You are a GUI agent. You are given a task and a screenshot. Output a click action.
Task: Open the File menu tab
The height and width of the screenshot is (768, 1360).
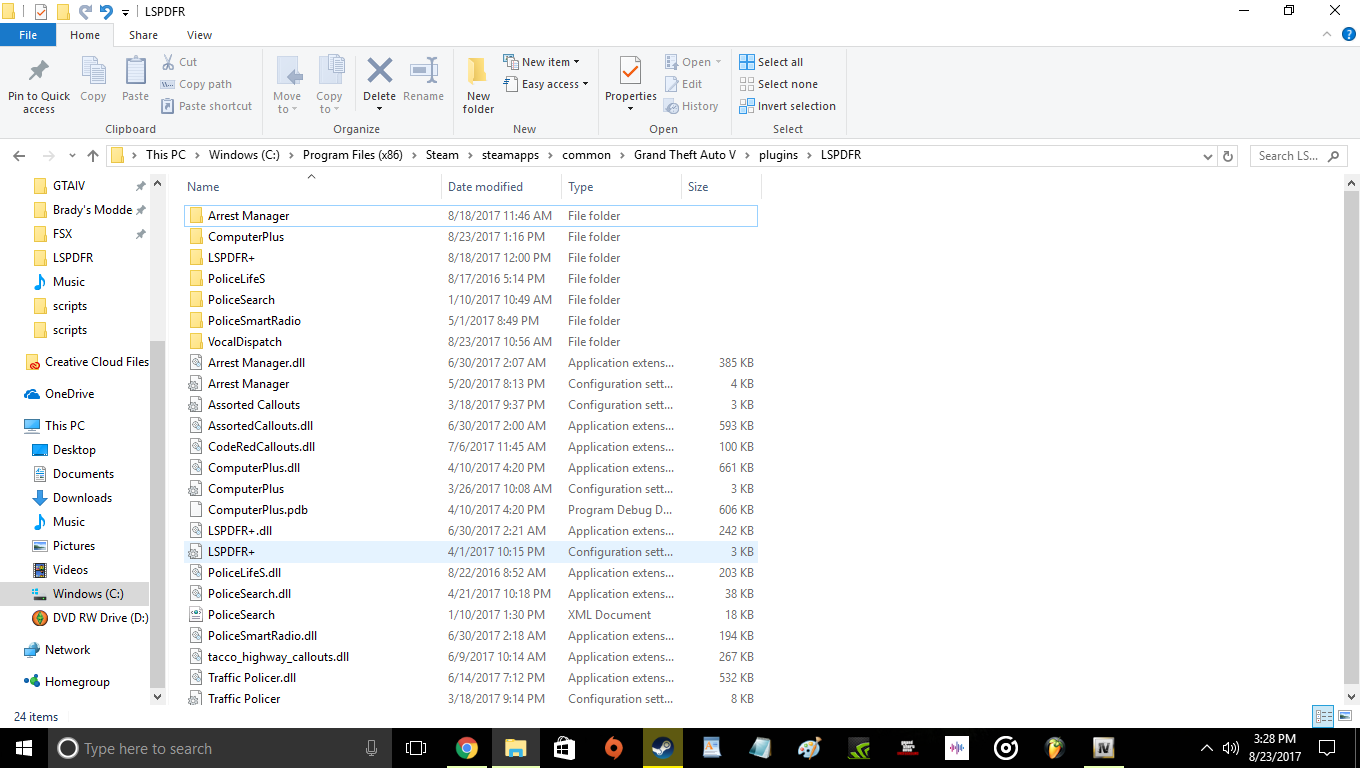[x=28, y=35]
